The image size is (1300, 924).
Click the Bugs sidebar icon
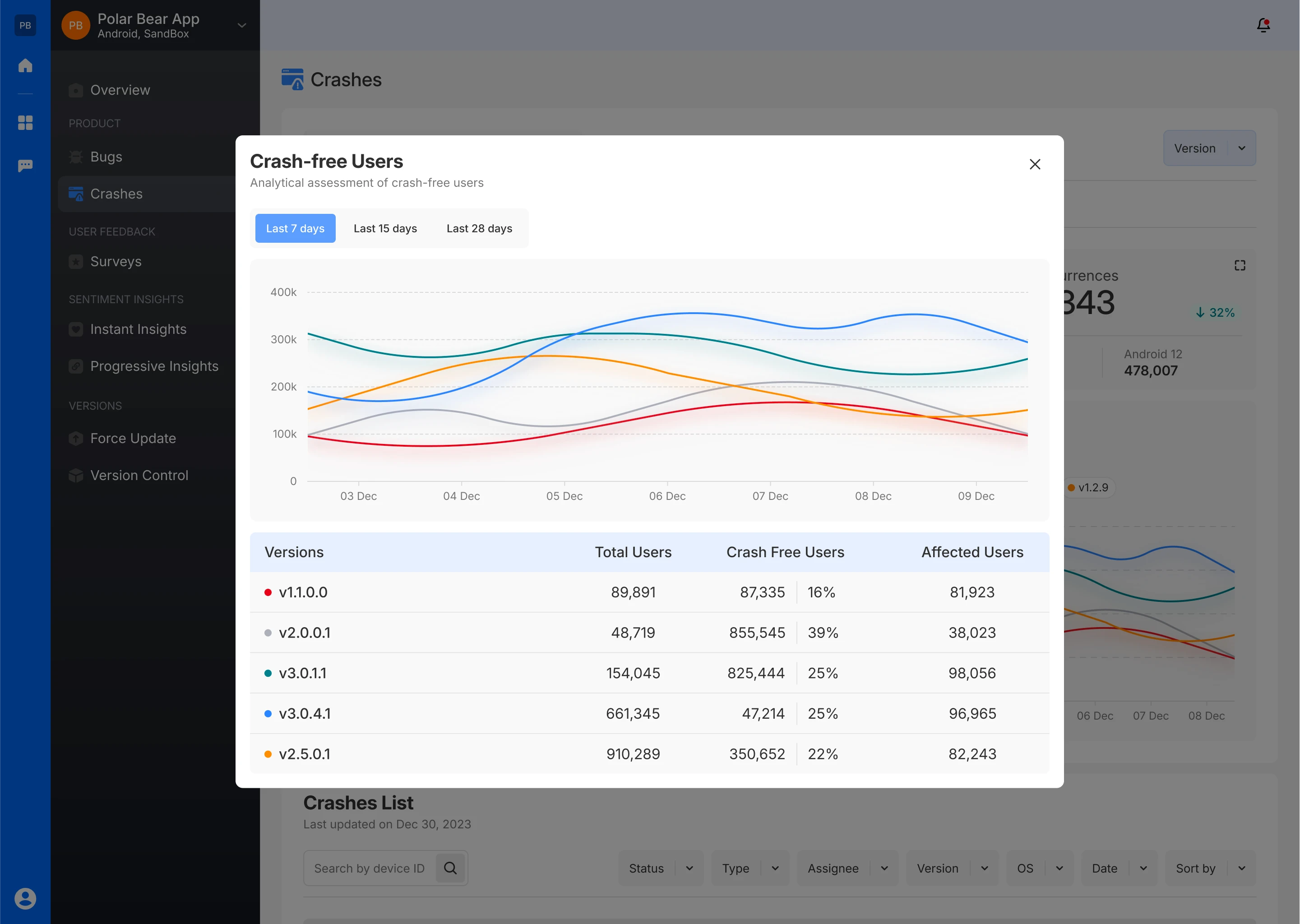(x=76, y=157)
